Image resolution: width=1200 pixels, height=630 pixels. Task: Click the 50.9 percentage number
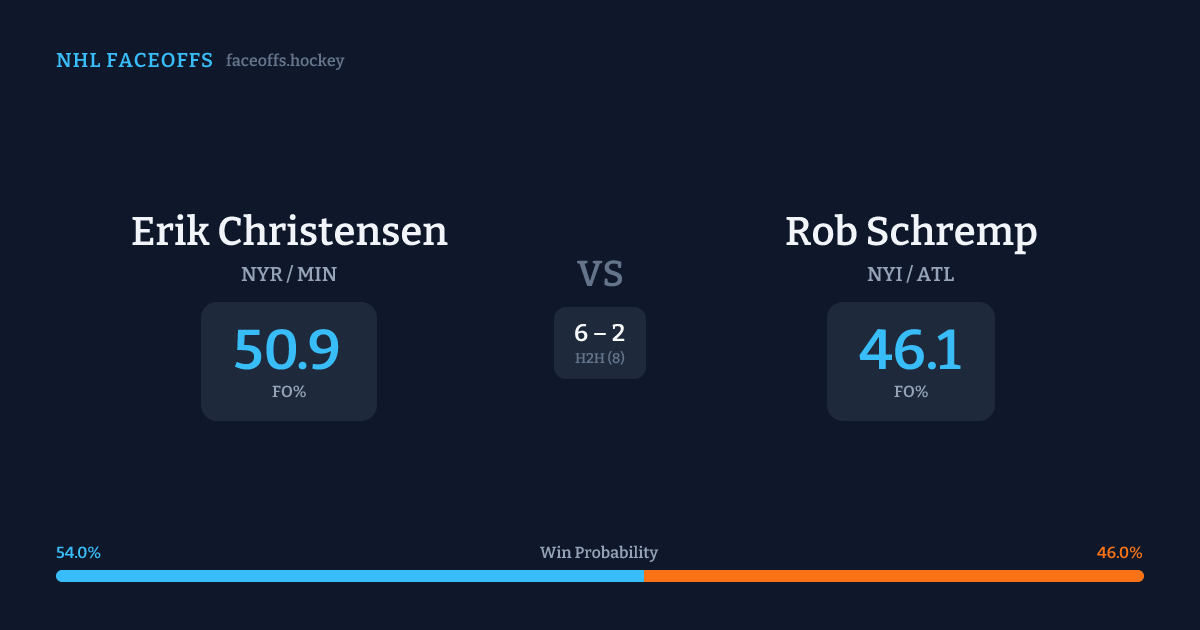[287, 350]
